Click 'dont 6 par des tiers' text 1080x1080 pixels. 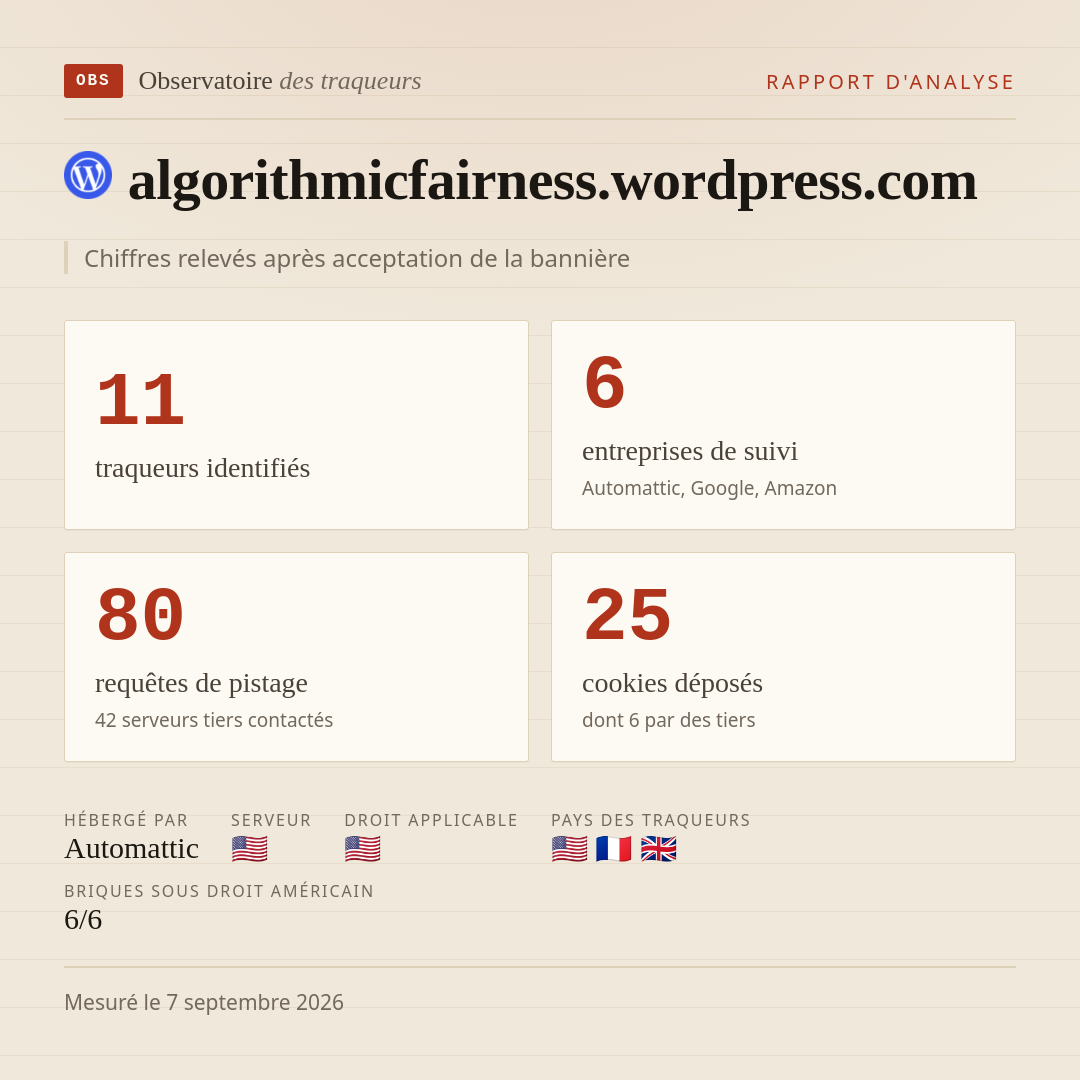(669, 720)
